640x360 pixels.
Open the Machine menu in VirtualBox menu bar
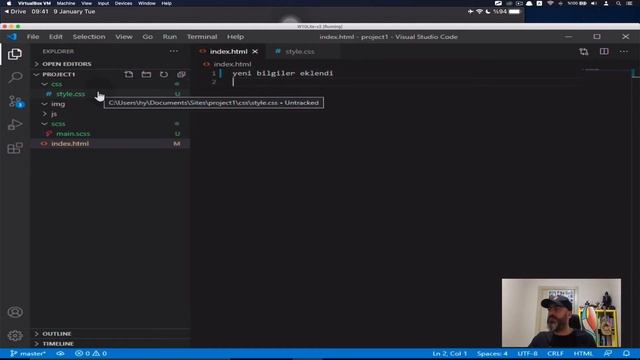click(x=66, y=3)
